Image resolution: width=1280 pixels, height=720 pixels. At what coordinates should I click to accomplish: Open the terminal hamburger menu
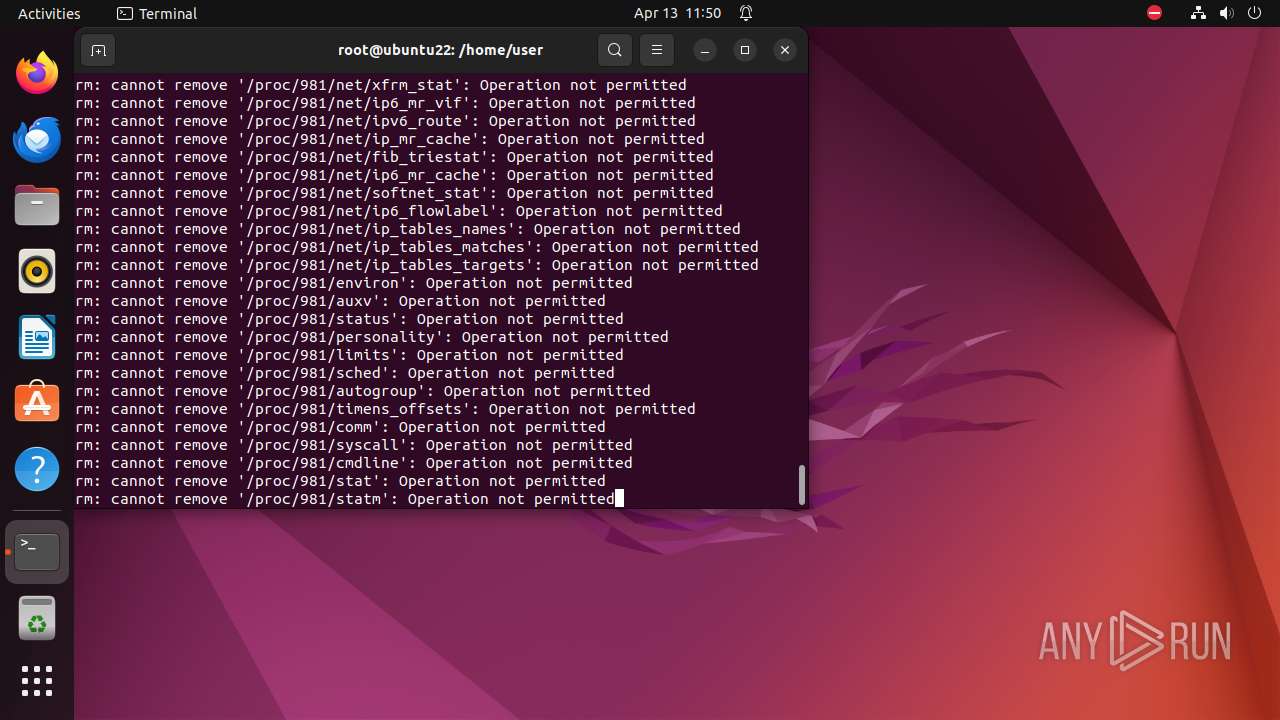point(657,50)
